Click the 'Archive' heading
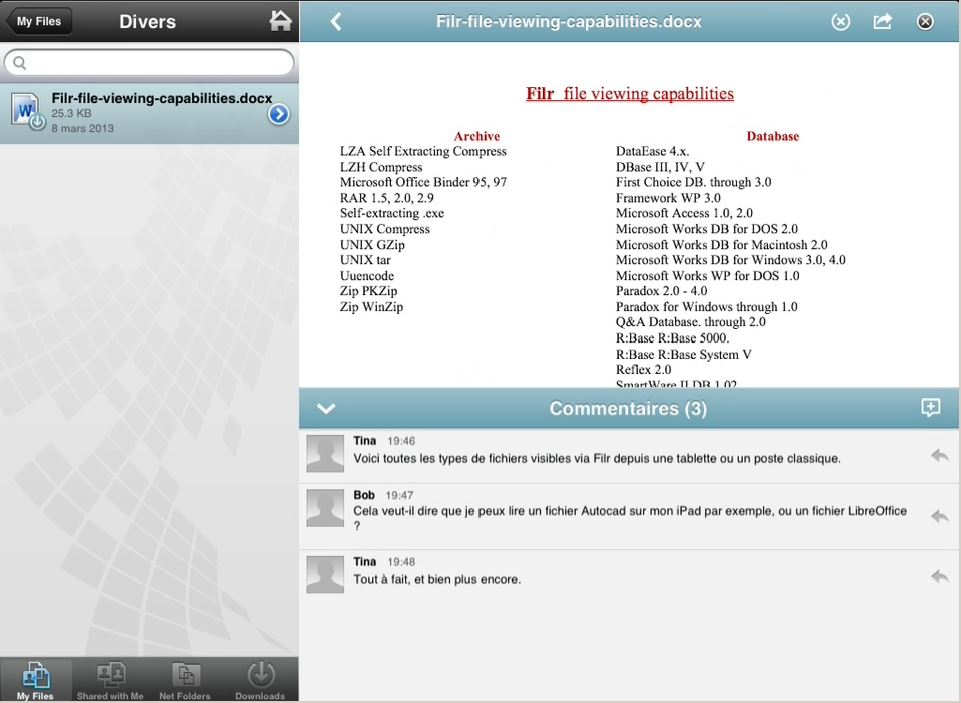Screen dimensions: 961x703 pos(477,136)
